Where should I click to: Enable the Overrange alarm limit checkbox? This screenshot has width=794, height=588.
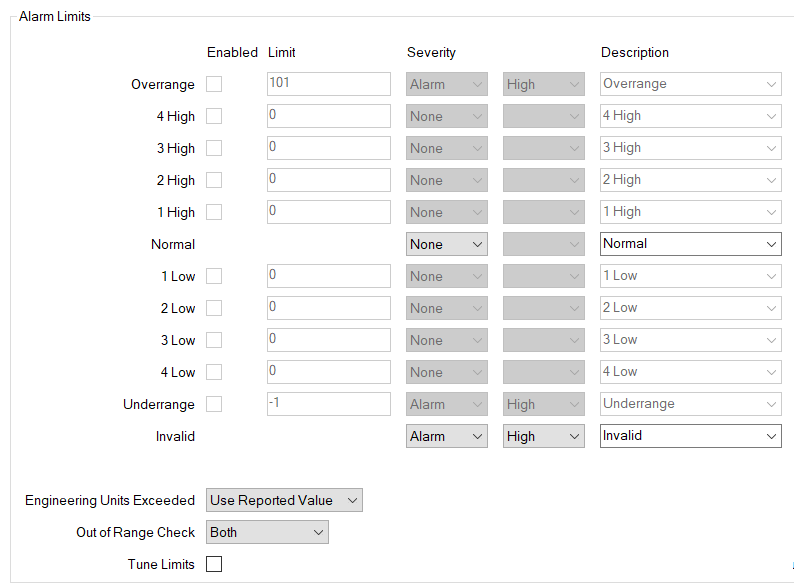[x=214, y=84]
